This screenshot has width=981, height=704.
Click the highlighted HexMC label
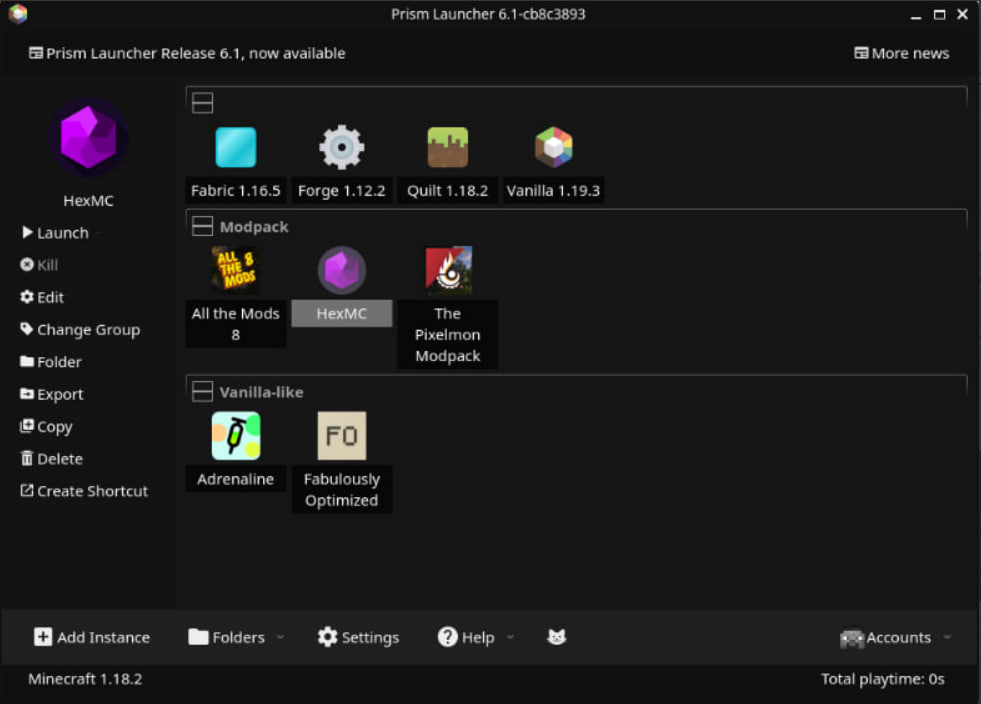[x=342, y=313]
